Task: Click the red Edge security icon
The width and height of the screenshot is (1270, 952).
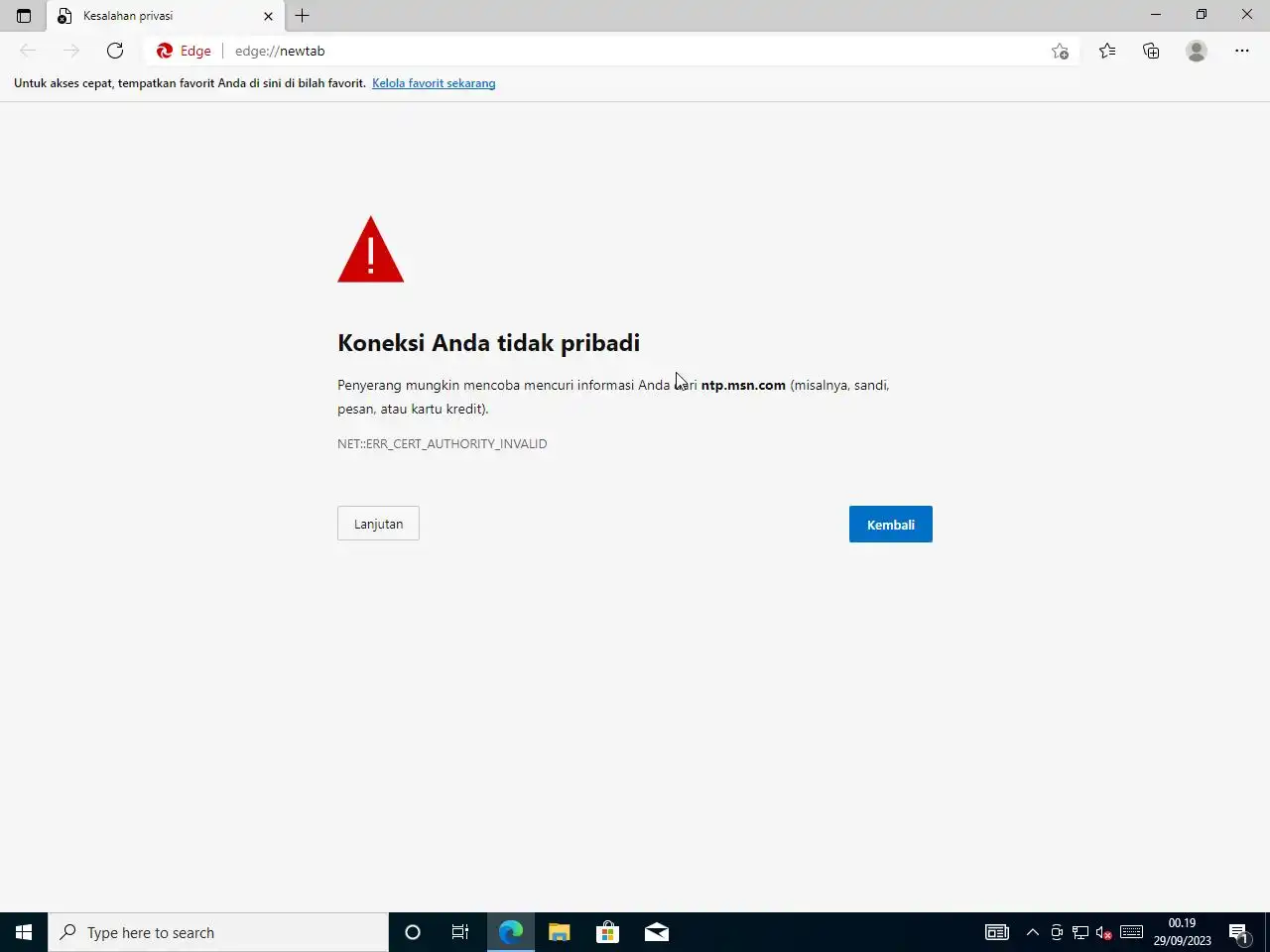Action: point(165,51)
